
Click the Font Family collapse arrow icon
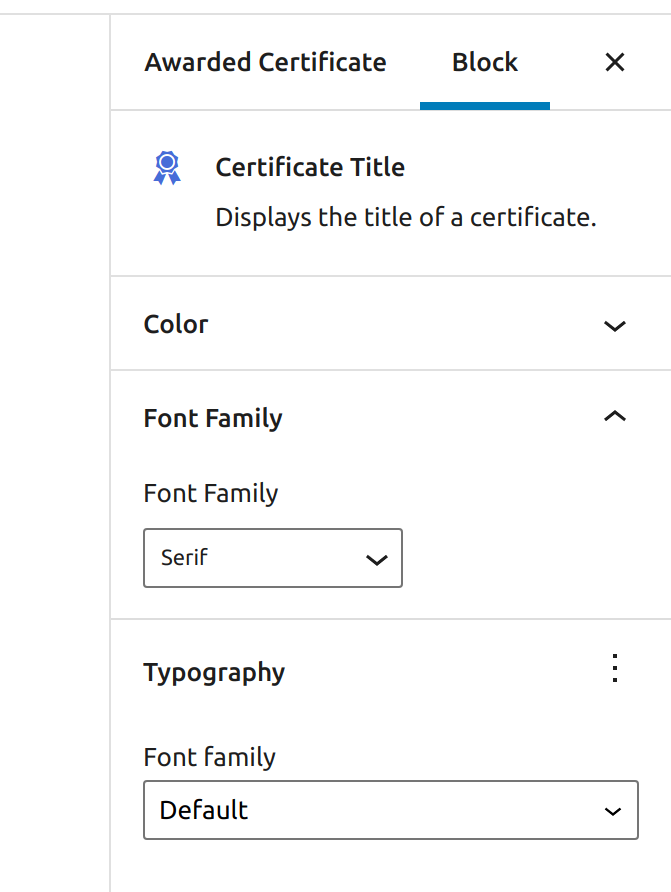614,416
